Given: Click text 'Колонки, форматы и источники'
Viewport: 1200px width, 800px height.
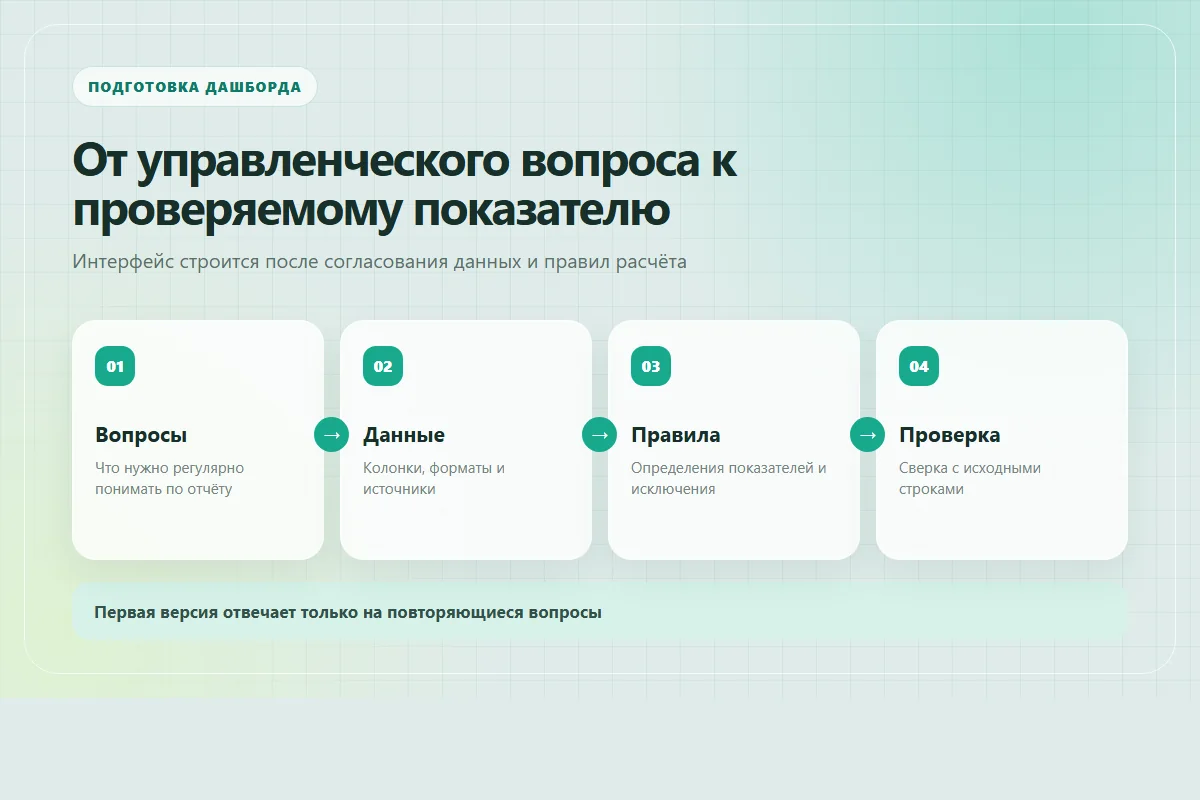Looking at the screenshot, I should [x=434, y=478].
